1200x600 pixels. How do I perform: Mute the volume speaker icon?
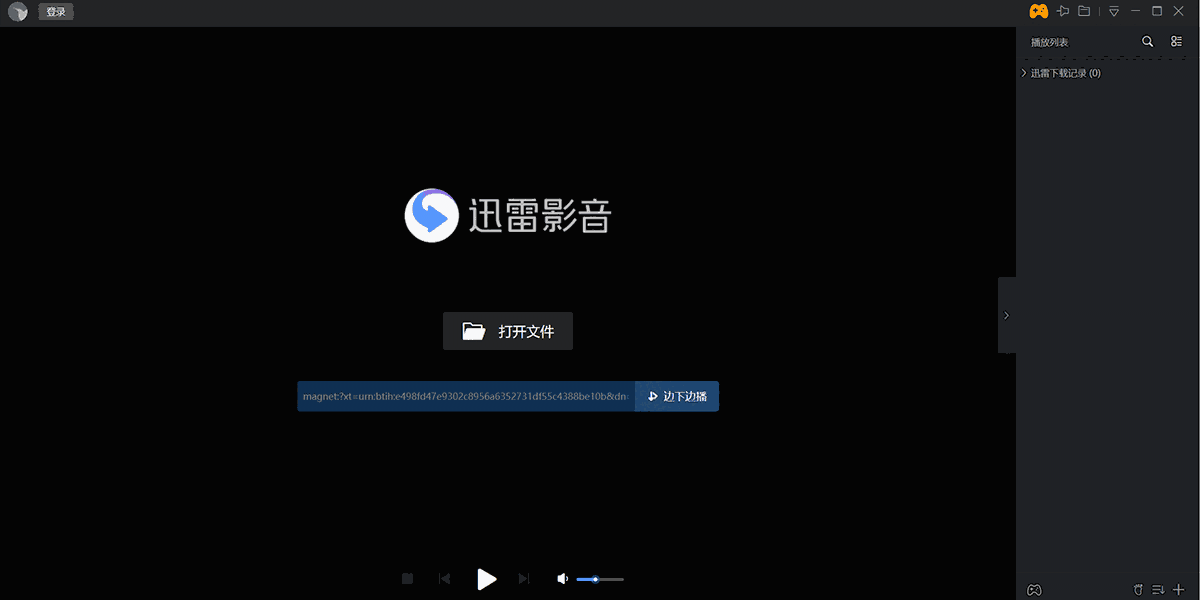562,578
